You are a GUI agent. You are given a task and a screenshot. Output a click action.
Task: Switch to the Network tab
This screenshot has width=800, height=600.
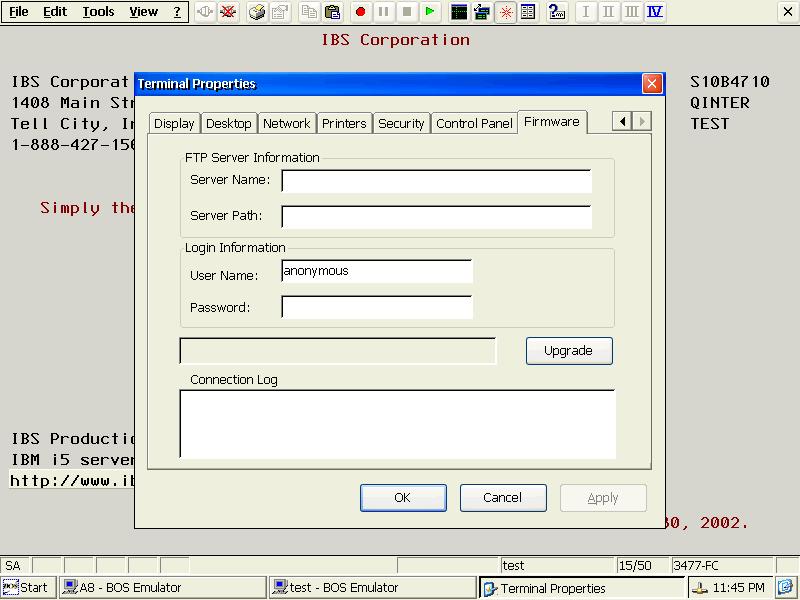287,123
